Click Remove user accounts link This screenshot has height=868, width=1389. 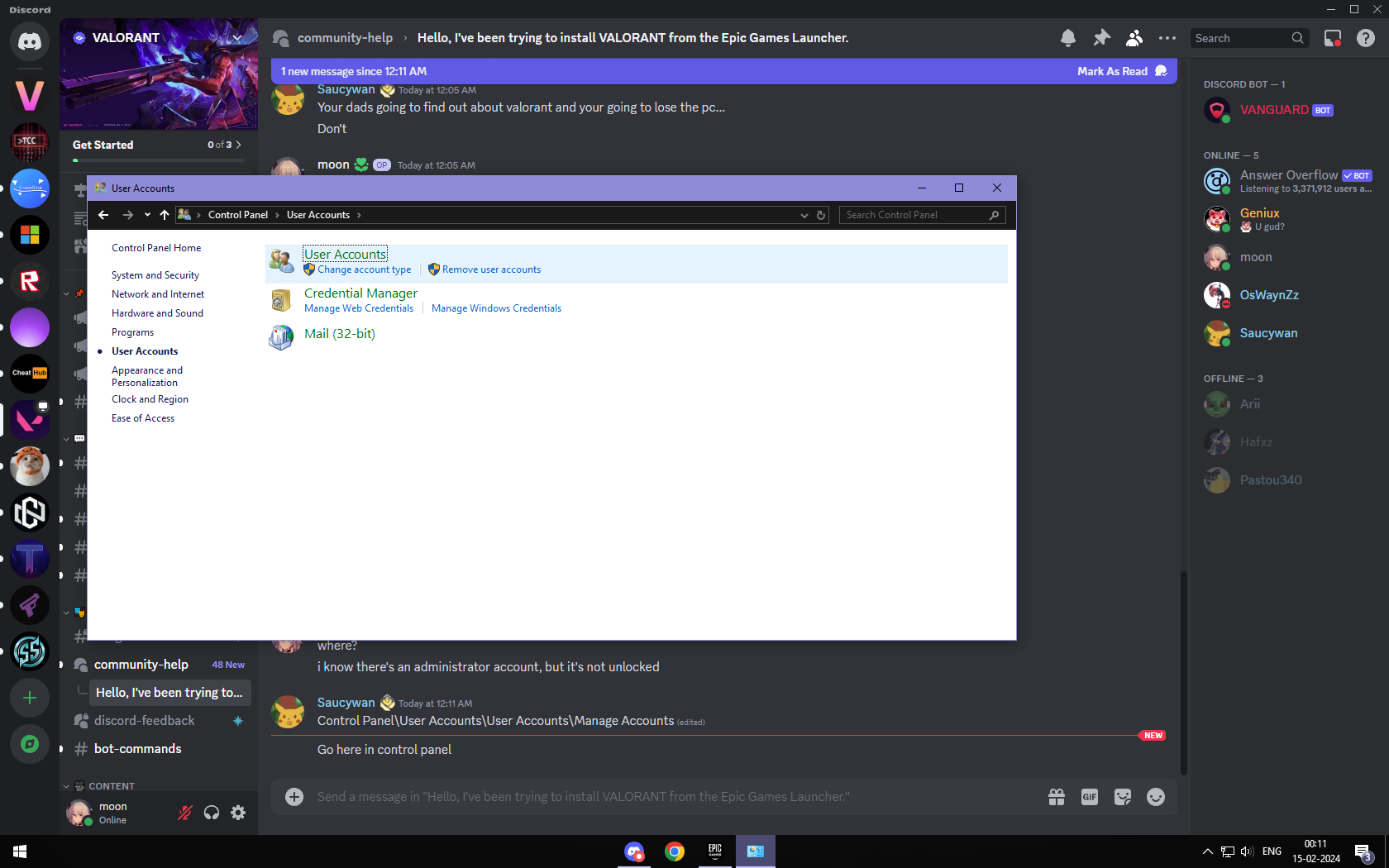pyautogui.click(x=491, y=269)
